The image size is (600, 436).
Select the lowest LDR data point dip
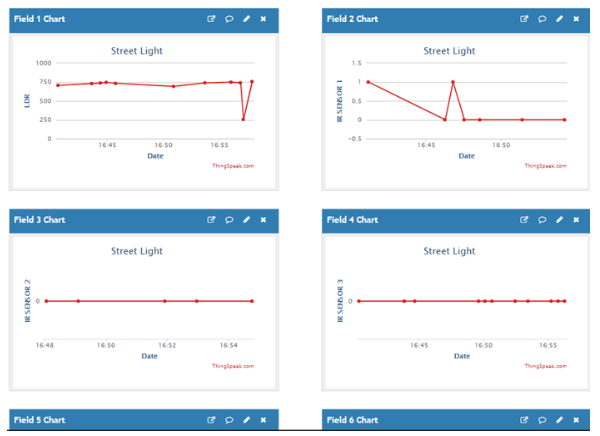pyautogui.click(x=243, y=120)
